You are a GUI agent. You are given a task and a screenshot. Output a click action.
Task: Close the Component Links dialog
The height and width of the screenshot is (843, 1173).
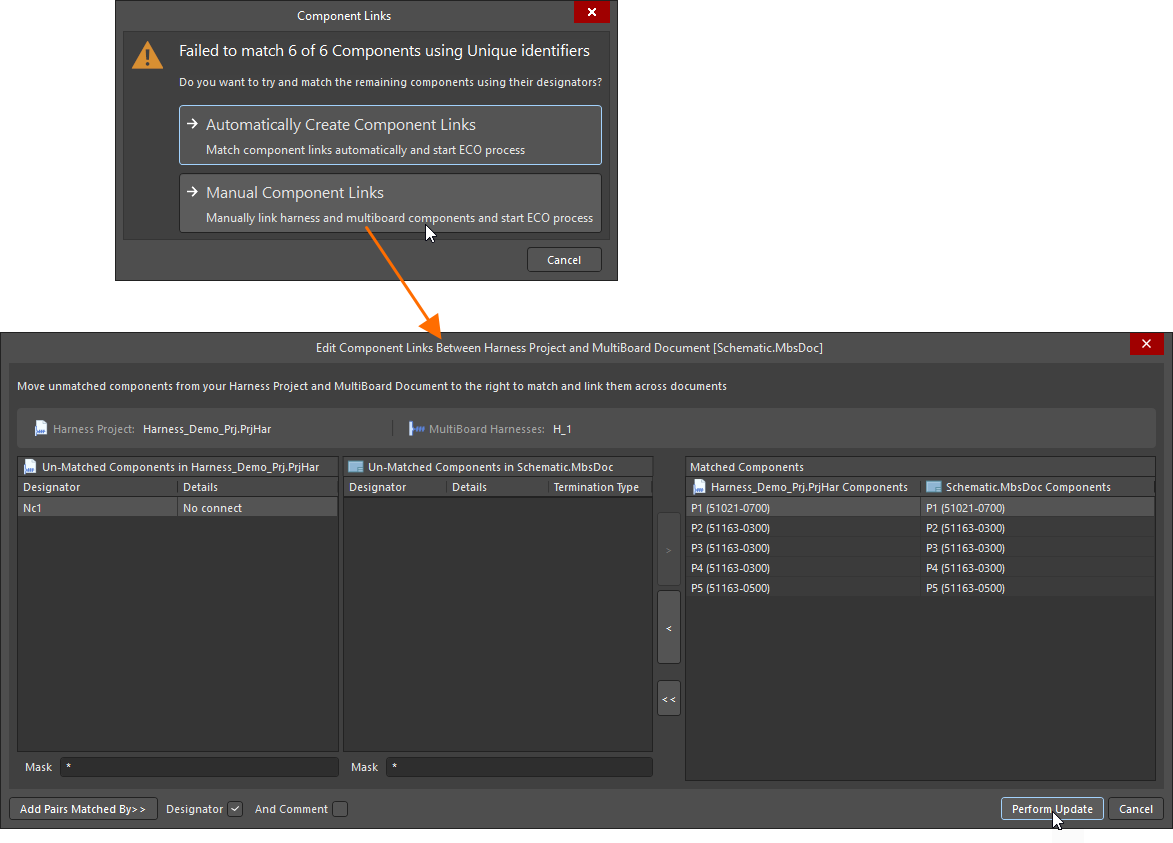592,12
